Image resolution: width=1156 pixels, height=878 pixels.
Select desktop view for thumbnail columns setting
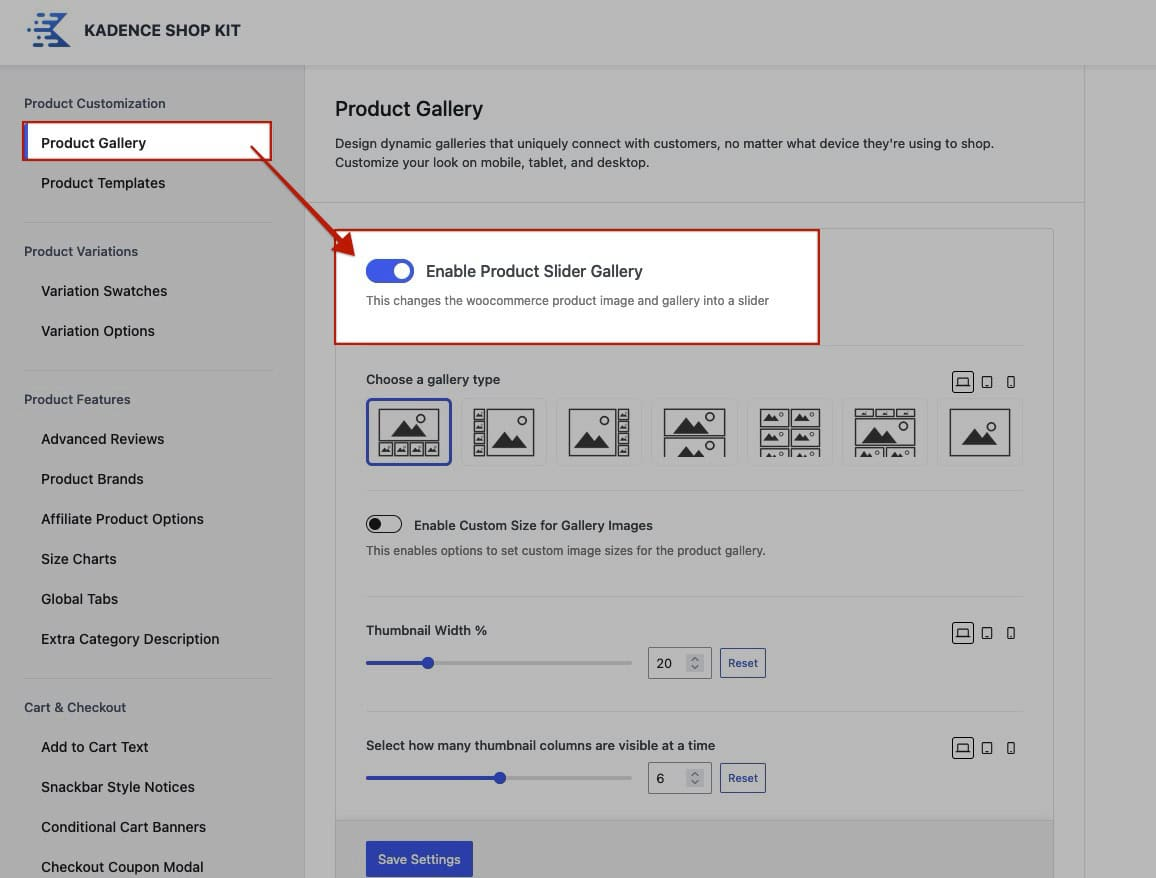coord(962,748)
